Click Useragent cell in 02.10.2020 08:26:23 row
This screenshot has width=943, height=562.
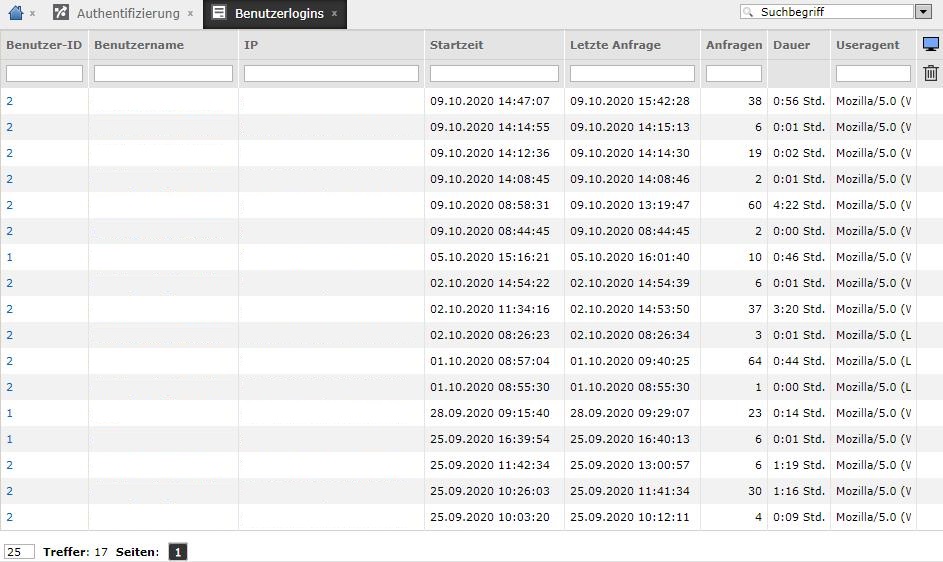(873, 335)
